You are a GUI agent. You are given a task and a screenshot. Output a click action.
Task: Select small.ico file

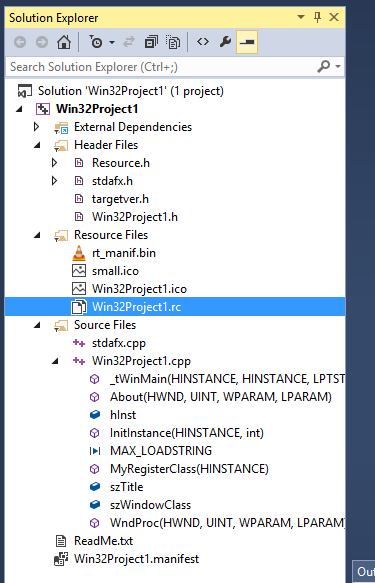tap(115, 271)
